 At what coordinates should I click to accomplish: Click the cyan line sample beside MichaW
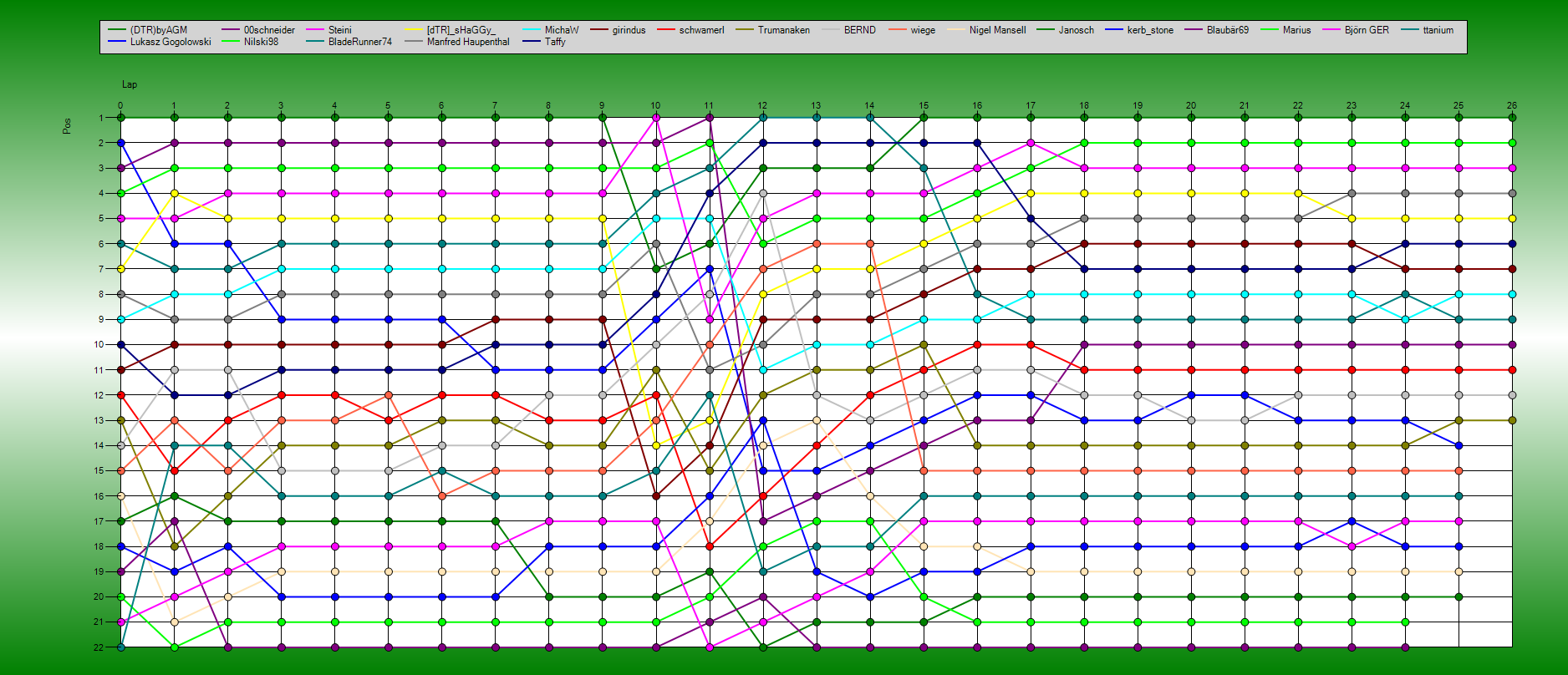tap(532, 30)
